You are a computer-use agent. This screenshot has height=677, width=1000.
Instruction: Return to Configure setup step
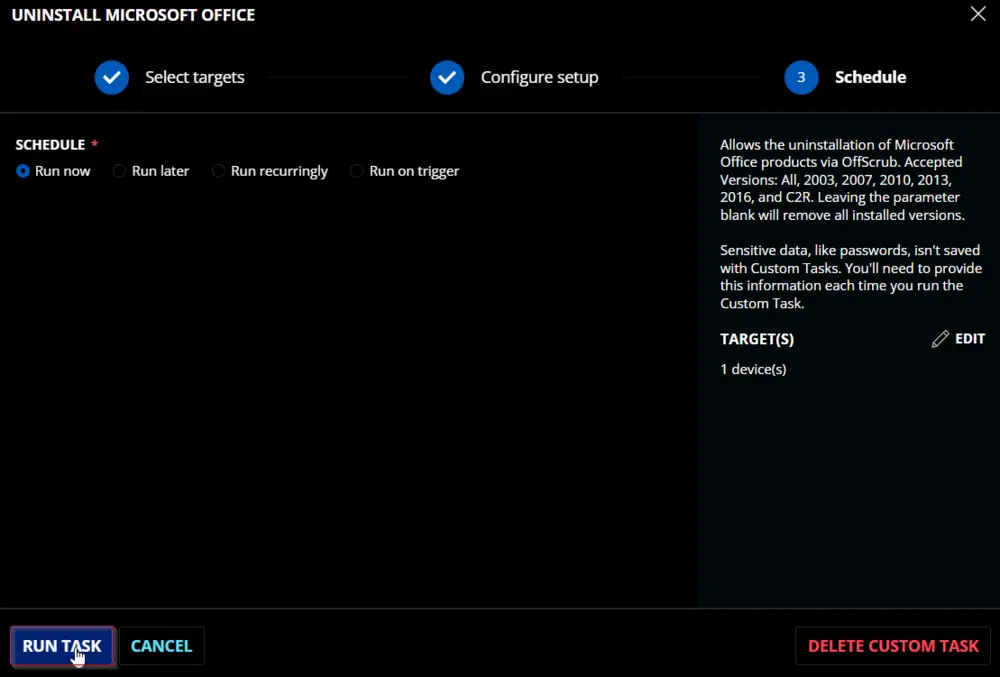tap(540, 77)
